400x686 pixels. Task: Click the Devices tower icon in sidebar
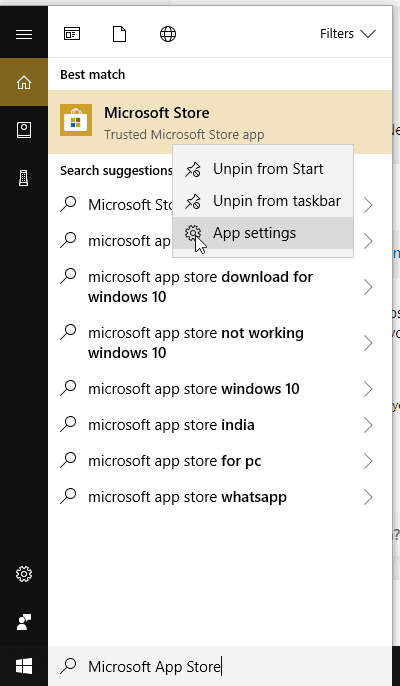[24, 178]
